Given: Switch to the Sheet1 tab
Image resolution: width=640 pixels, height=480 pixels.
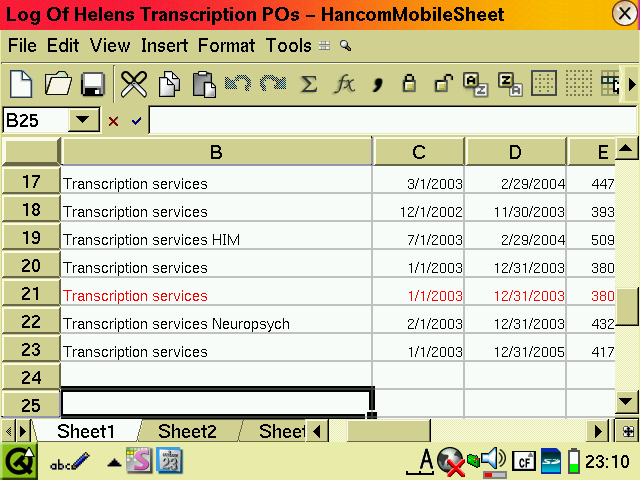Looking at the screenshot, I should pyautogui.click(x=86, y=431).
